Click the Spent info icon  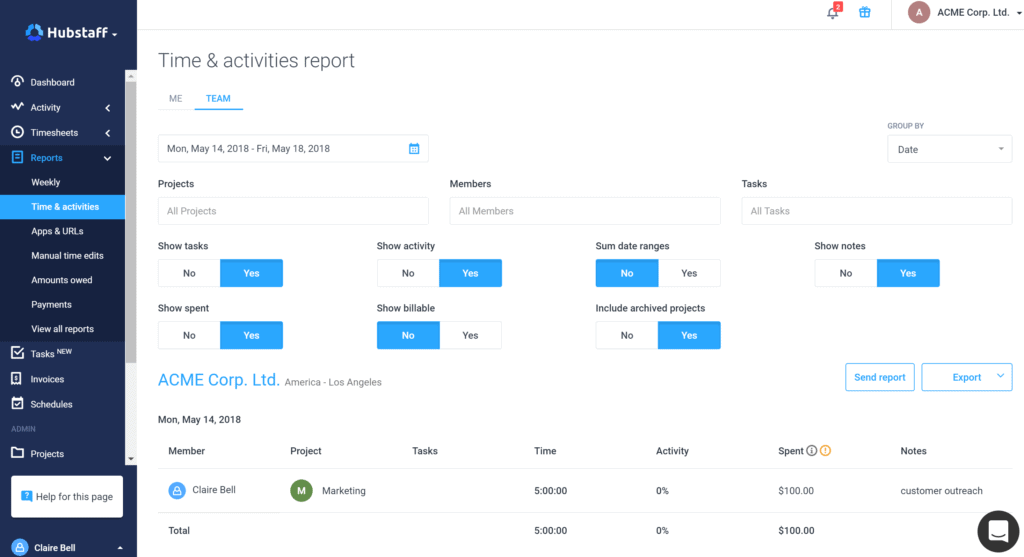[812, 451]
